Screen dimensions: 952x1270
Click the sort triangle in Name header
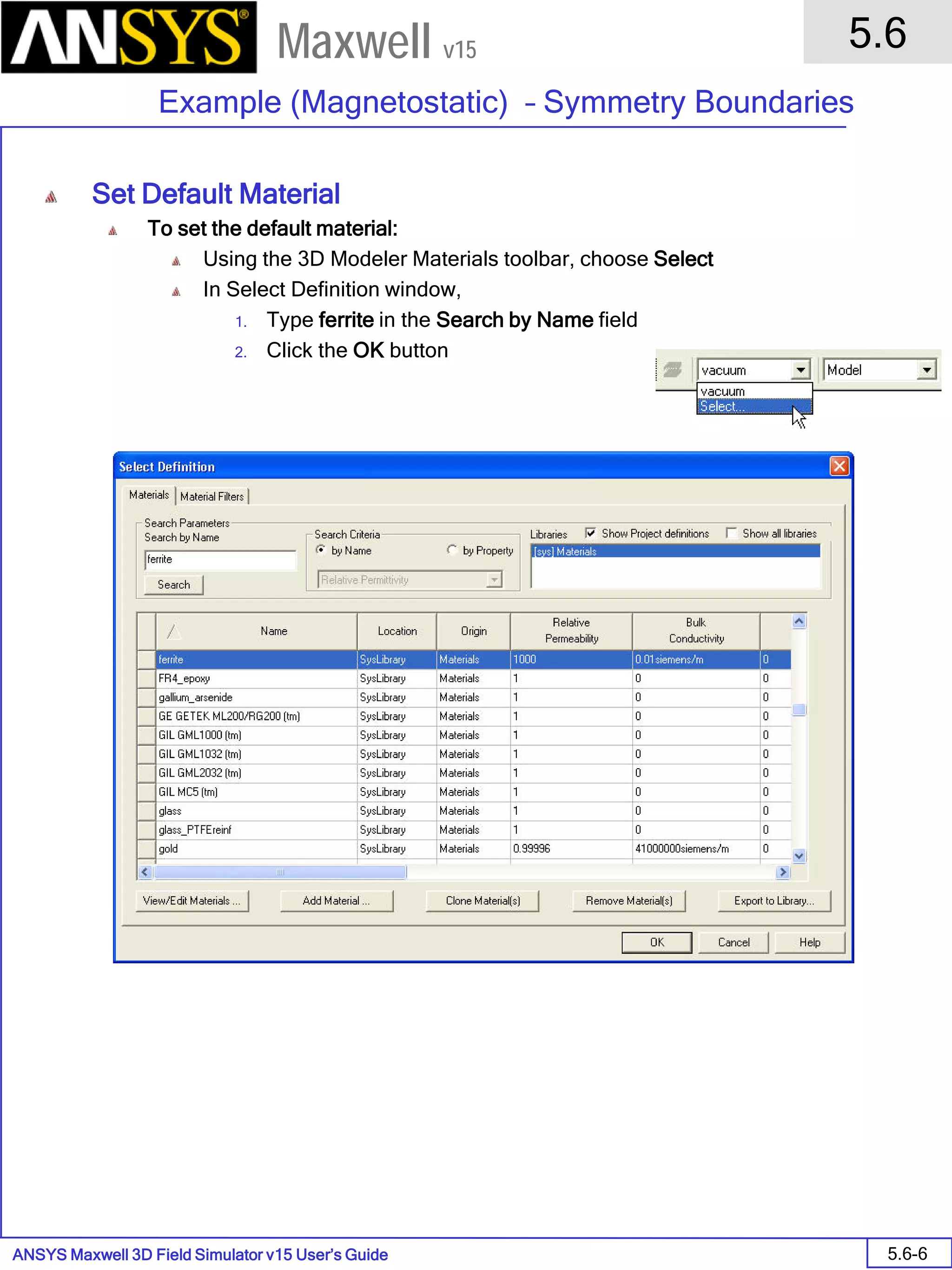174,632
